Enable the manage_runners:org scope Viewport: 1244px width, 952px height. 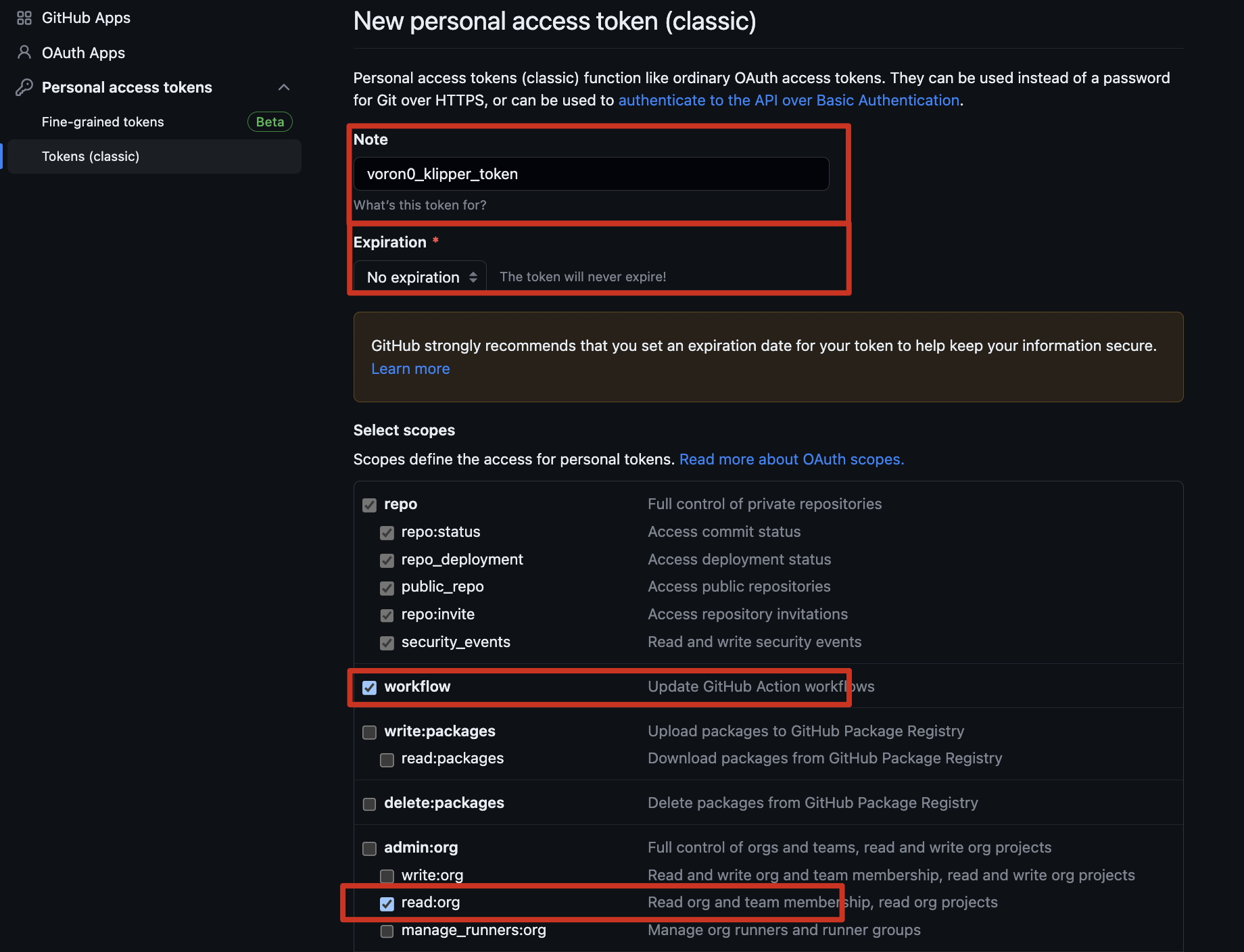pyautogui.click(x=387, y=931)
